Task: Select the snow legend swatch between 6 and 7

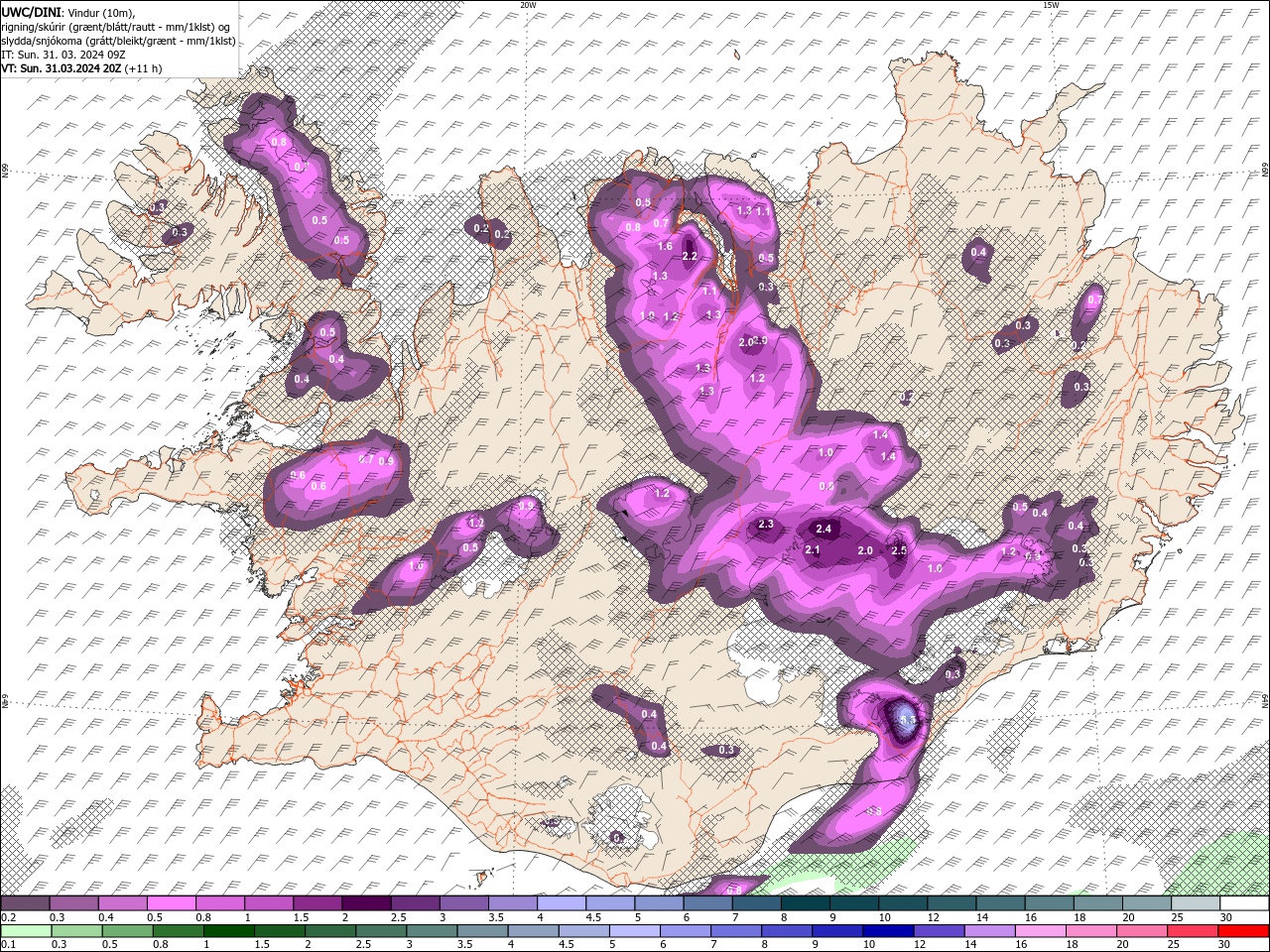Action: click(707, 902)
